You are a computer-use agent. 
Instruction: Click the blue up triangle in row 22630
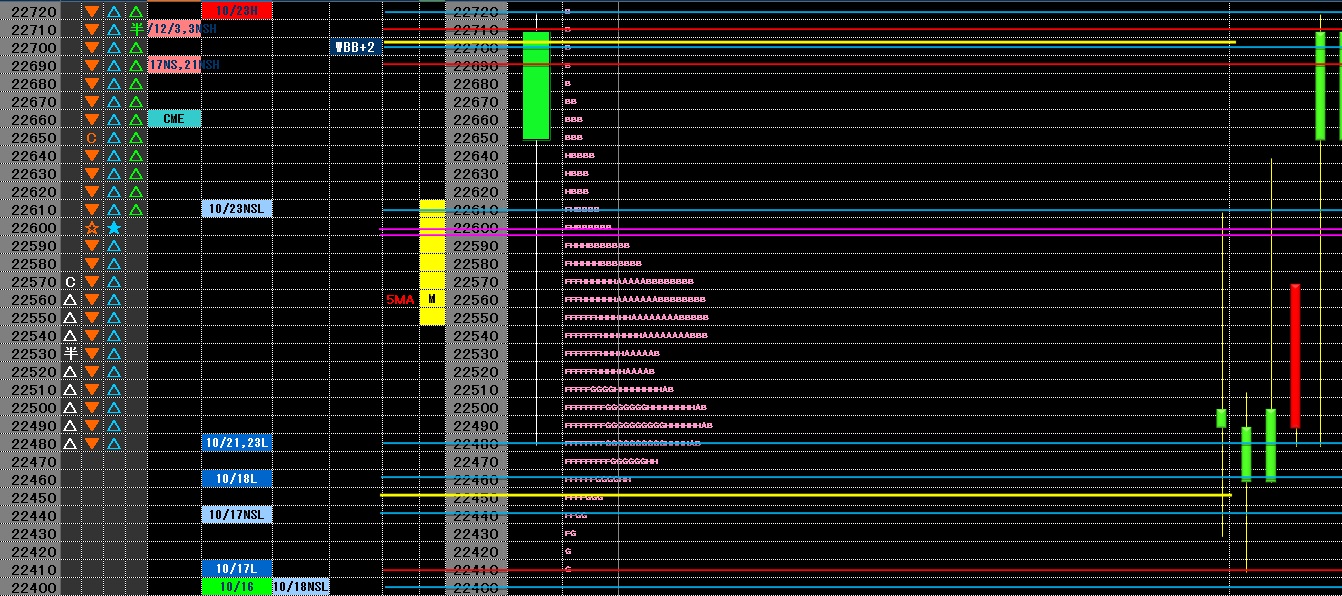point(114,173)
